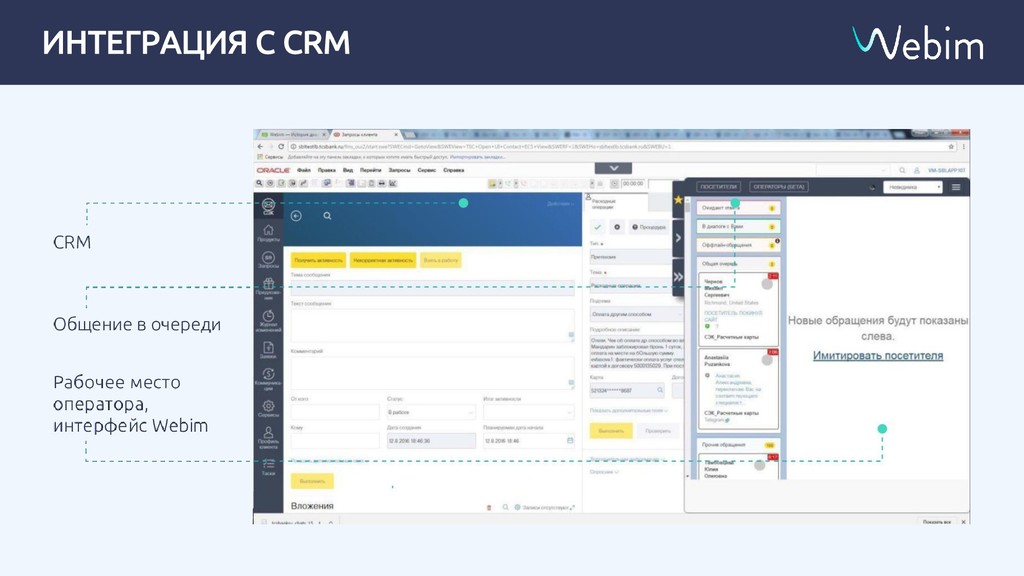Click the calendar icon in Планируемая дата начала
This screenshot has width=1024, height=576.
coord(570,441)
